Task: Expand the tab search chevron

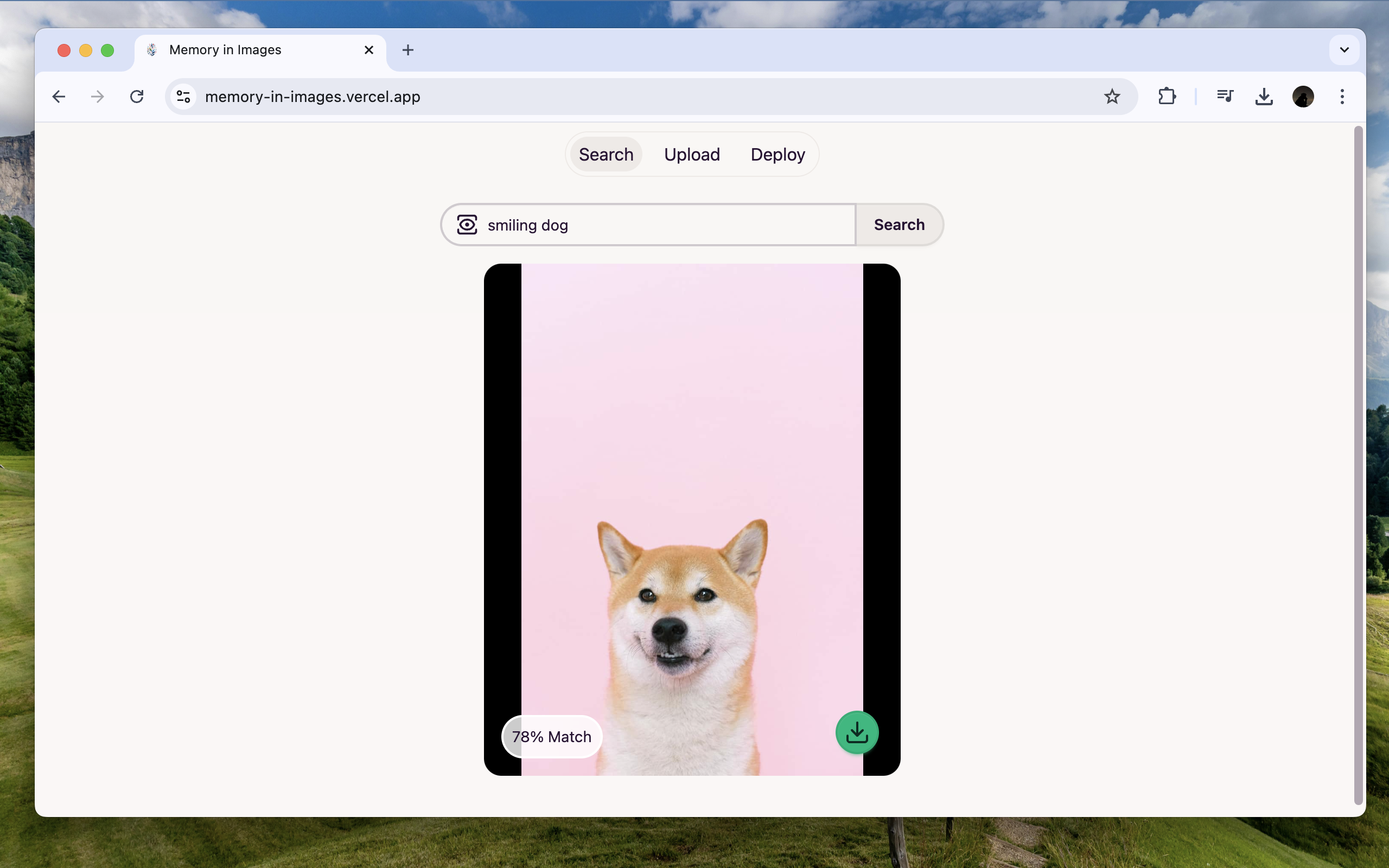Action: coord(1343,50)
